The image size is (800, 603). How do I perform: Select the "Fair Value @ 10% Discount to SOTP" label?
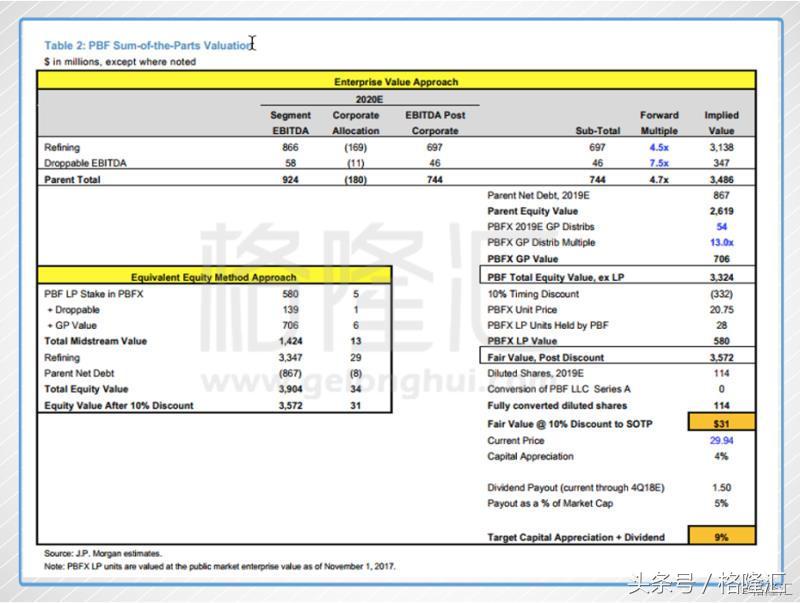[x=570, y=424]
